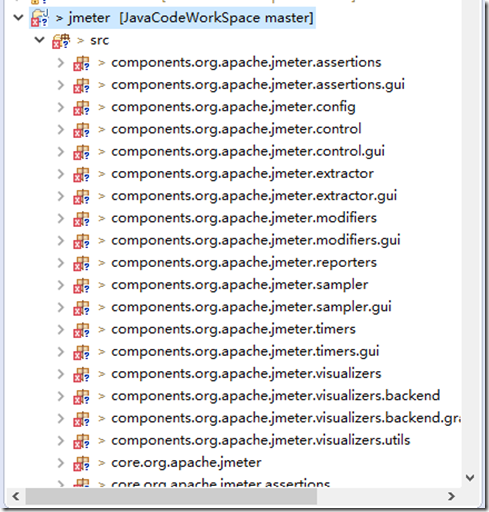The width and height of the screenshot is (489, 512).
Task: Select the src folder label
Action: (x=99, y=41)
